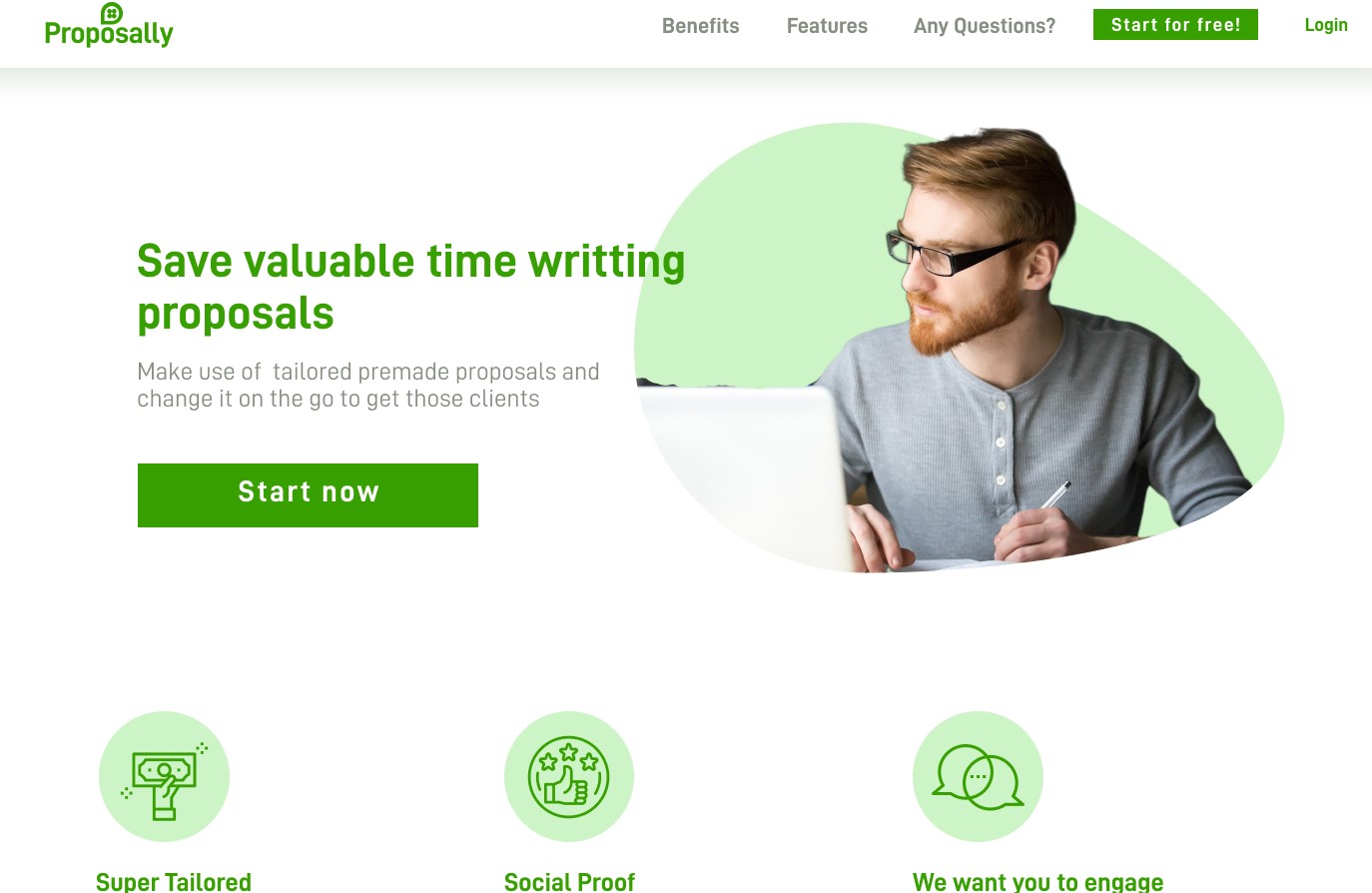Screen dimensions: 1372x893
Task: Open Any Questions? in the navigation
Action: click(985, 26)
